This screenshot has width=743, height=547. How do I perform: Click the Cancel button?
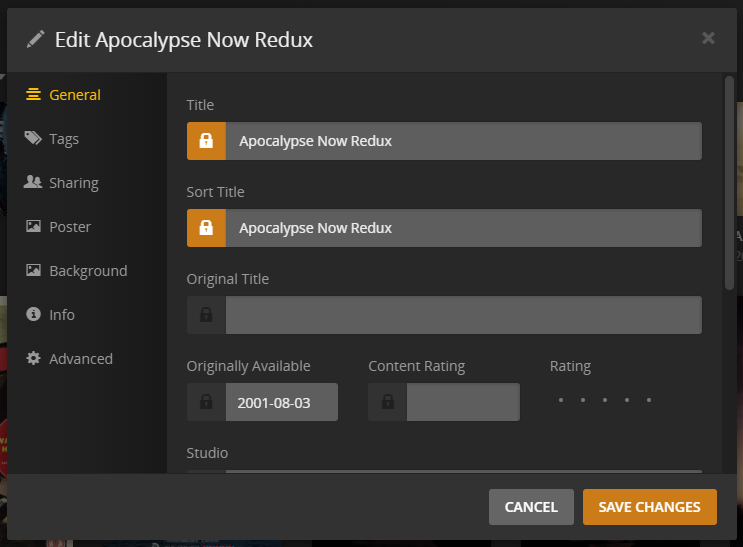click(x=531, y=507)
